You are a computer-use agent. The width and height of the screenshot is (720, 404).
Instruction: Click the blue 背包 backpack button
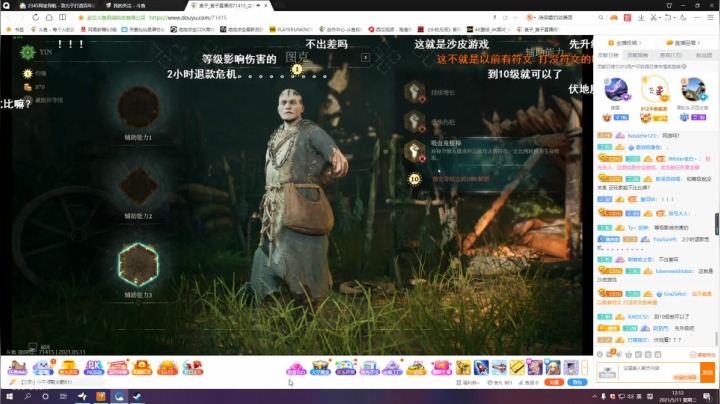tap(577, 382)
